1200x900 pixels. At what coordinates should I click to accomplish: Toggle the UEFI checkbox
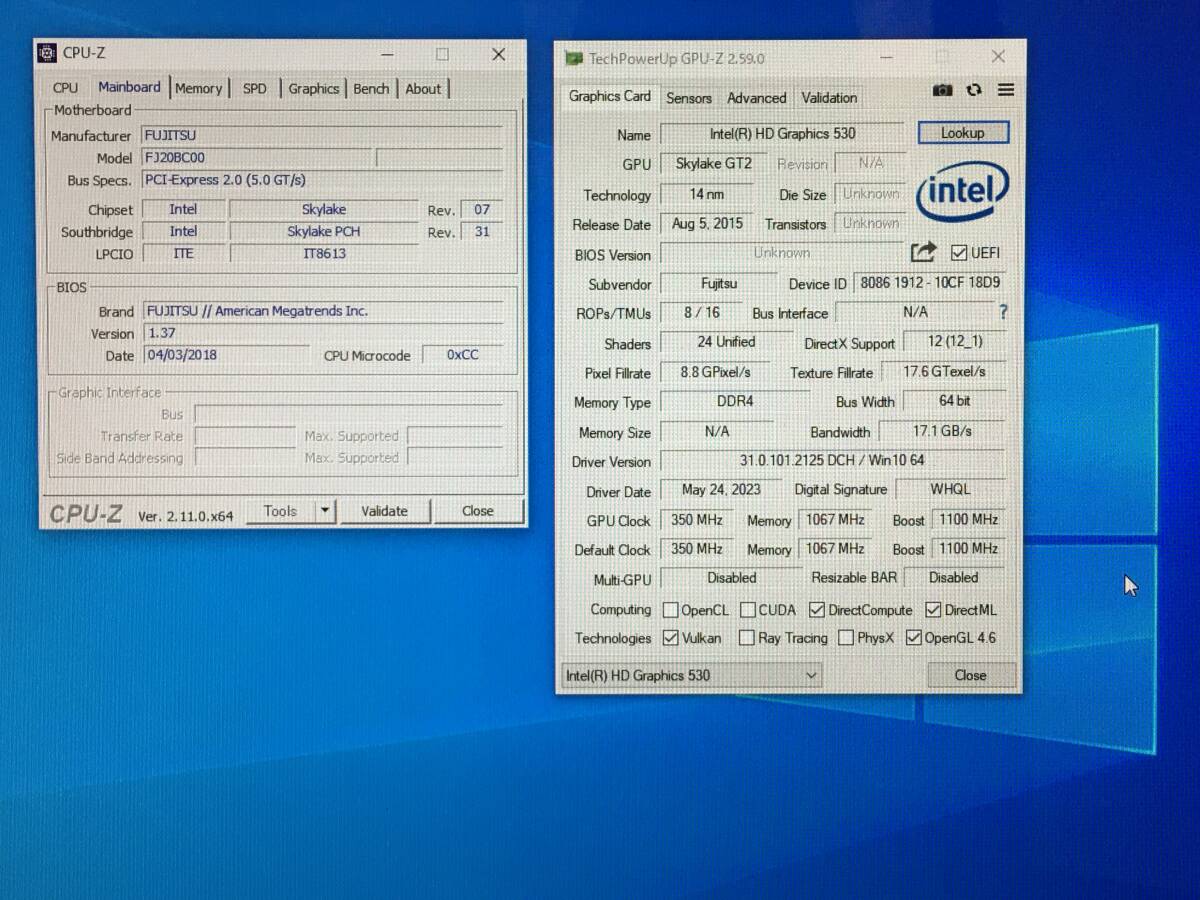(x=959, y=252)
